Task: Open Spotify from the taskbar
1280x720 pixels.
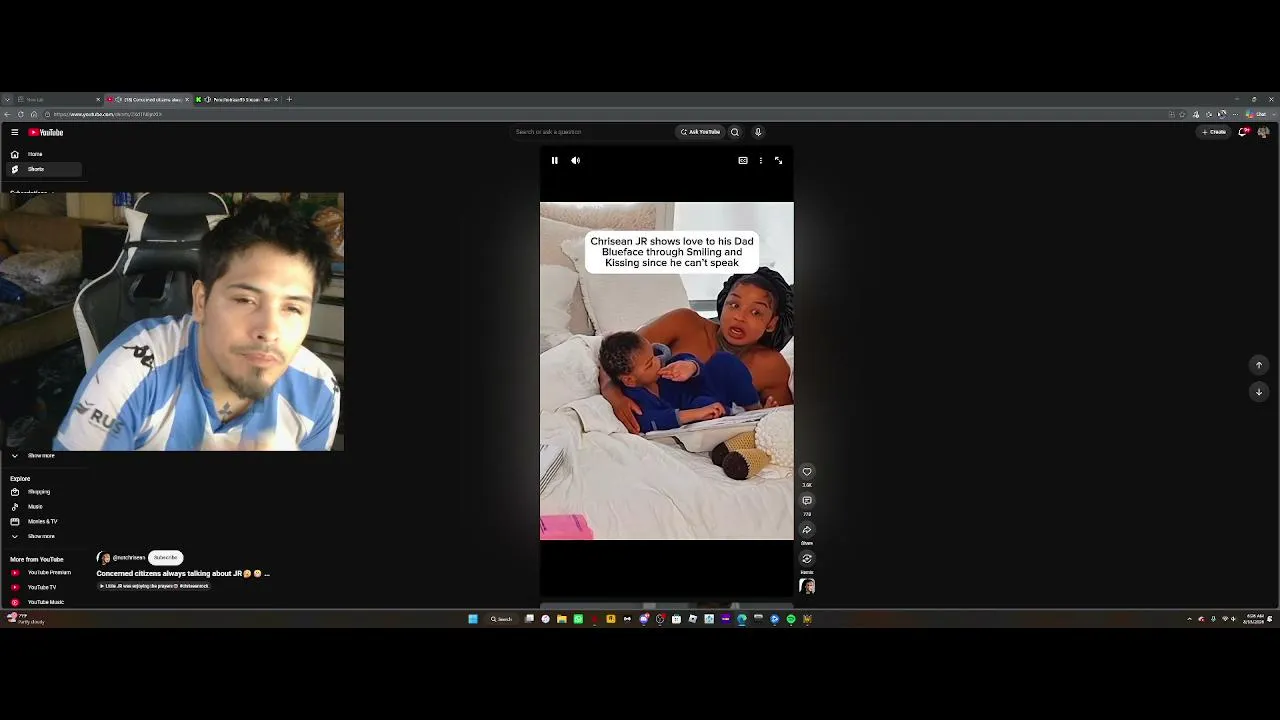Action: coord(791,619)
